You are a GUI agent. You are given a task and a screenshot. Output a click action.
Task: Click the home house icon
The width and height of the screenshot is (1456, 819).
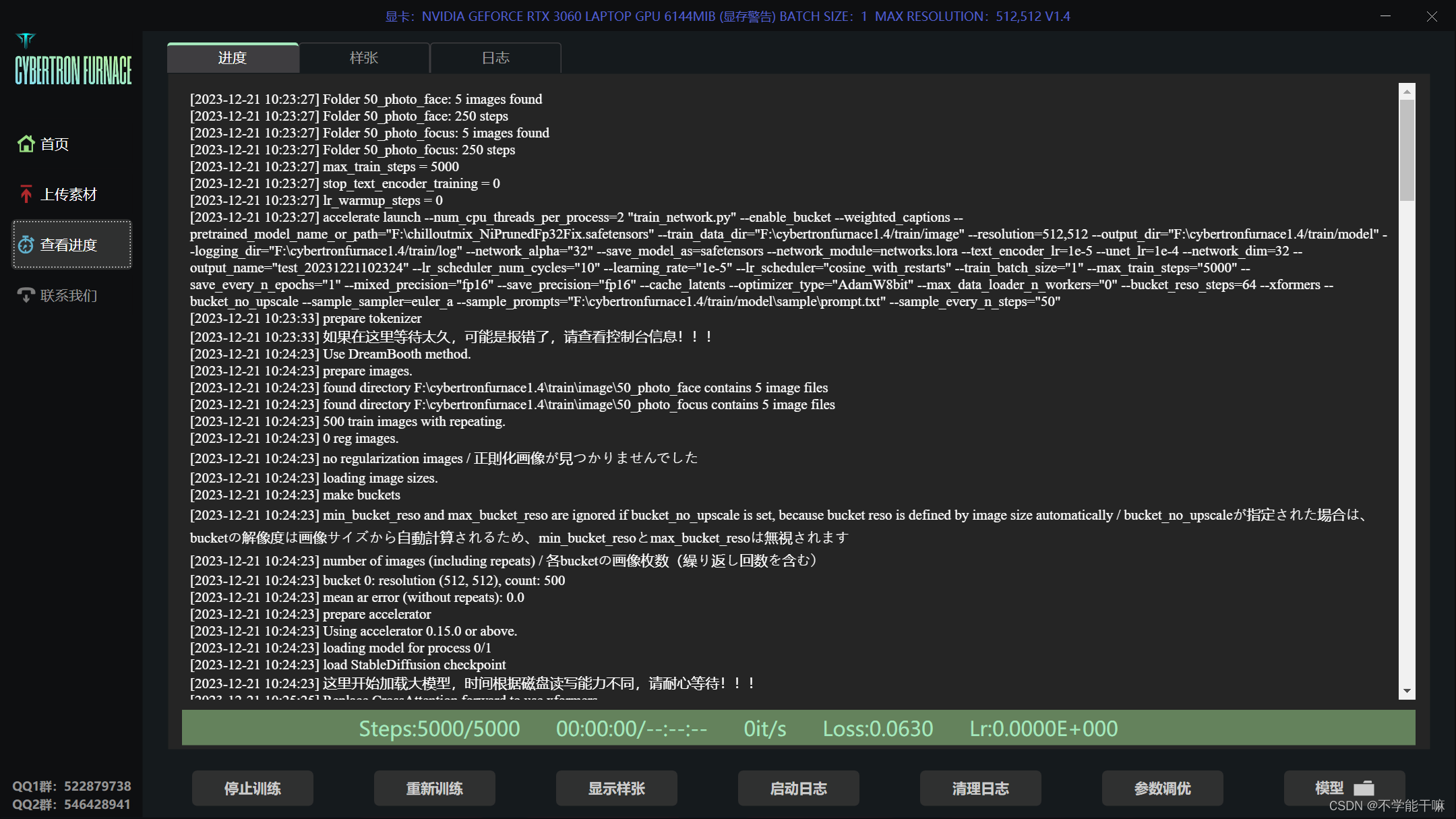pyautogui.click(x=26, y=144)
